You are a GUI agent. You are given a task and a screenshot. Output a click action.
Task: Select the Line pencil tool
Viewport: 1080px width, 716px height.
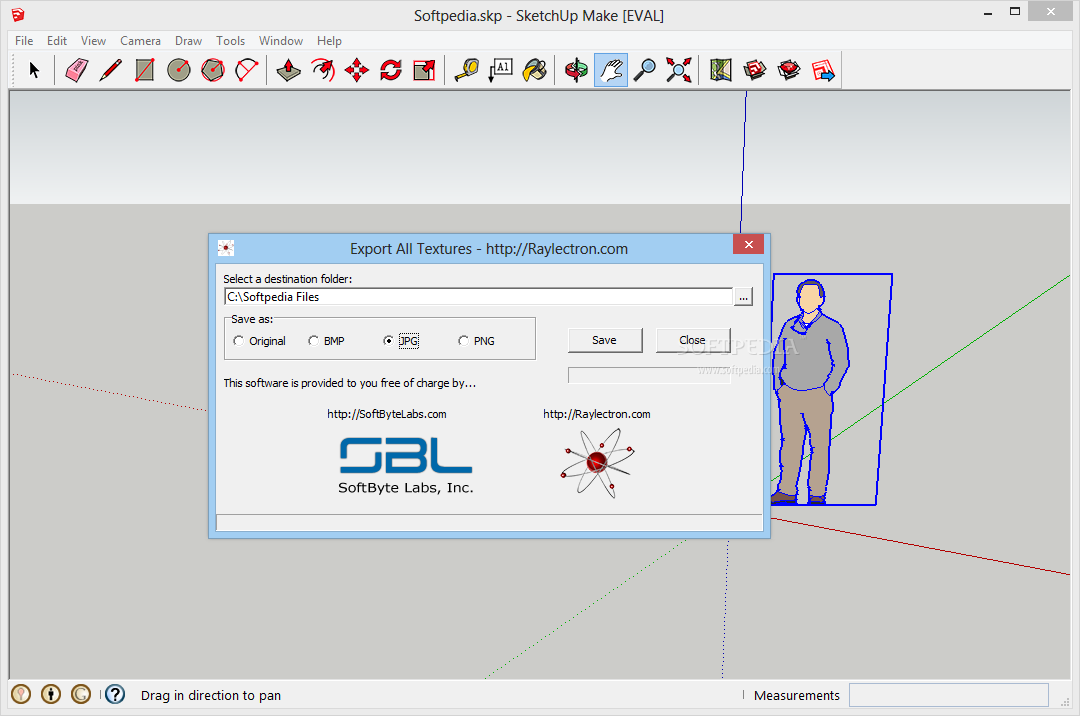(x=110, y=70)
